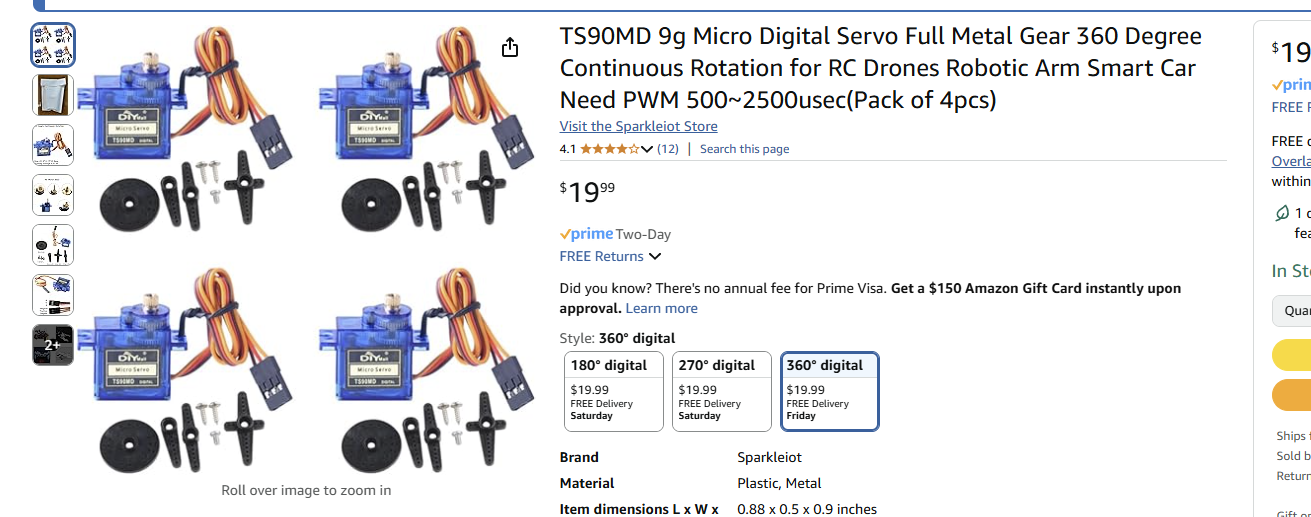Open the Search this page link
The image size is (1311, 517).
744,149
